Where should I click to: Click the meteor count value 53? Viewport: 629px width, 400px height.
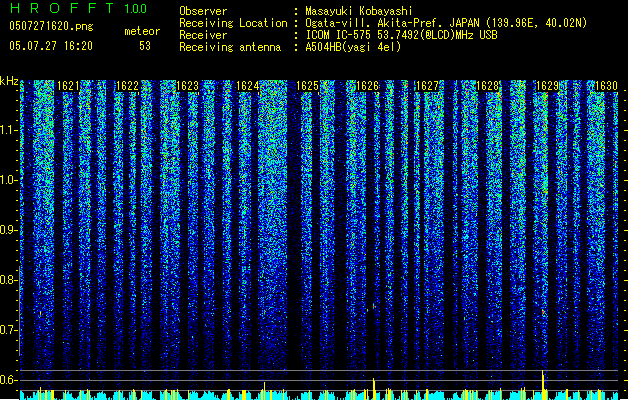tap(145, 46)
